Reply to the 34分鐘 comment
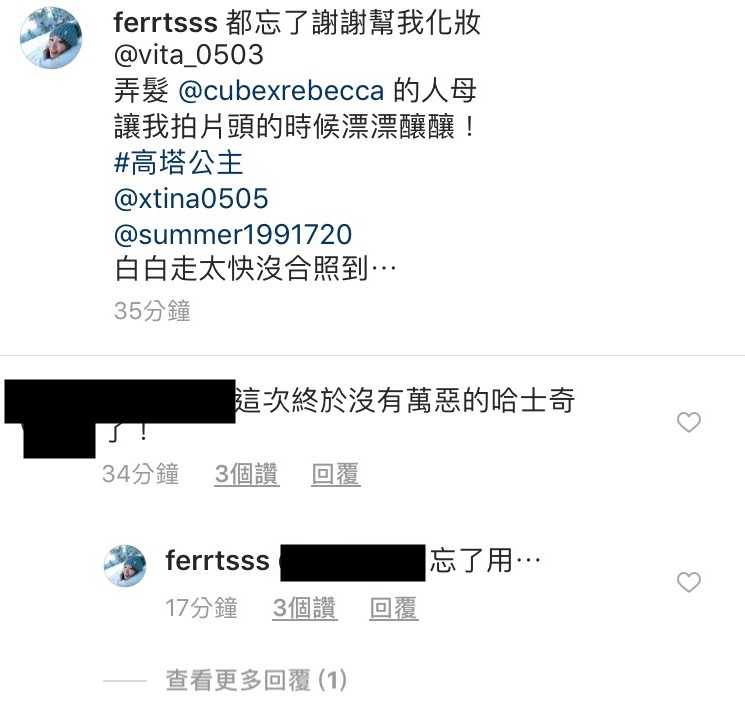 tap(335, 474)
